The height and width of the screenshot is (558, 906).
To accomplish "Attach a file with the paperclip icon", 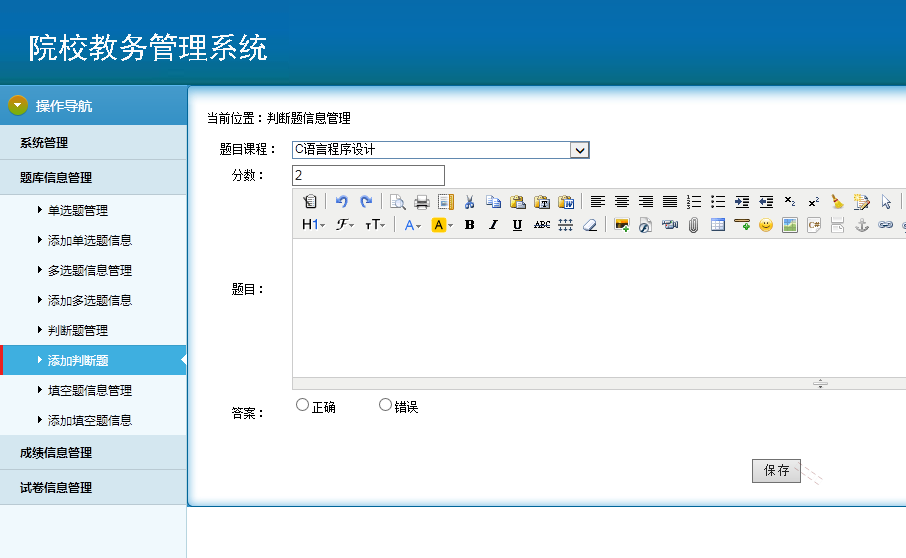I will point(693,225).
